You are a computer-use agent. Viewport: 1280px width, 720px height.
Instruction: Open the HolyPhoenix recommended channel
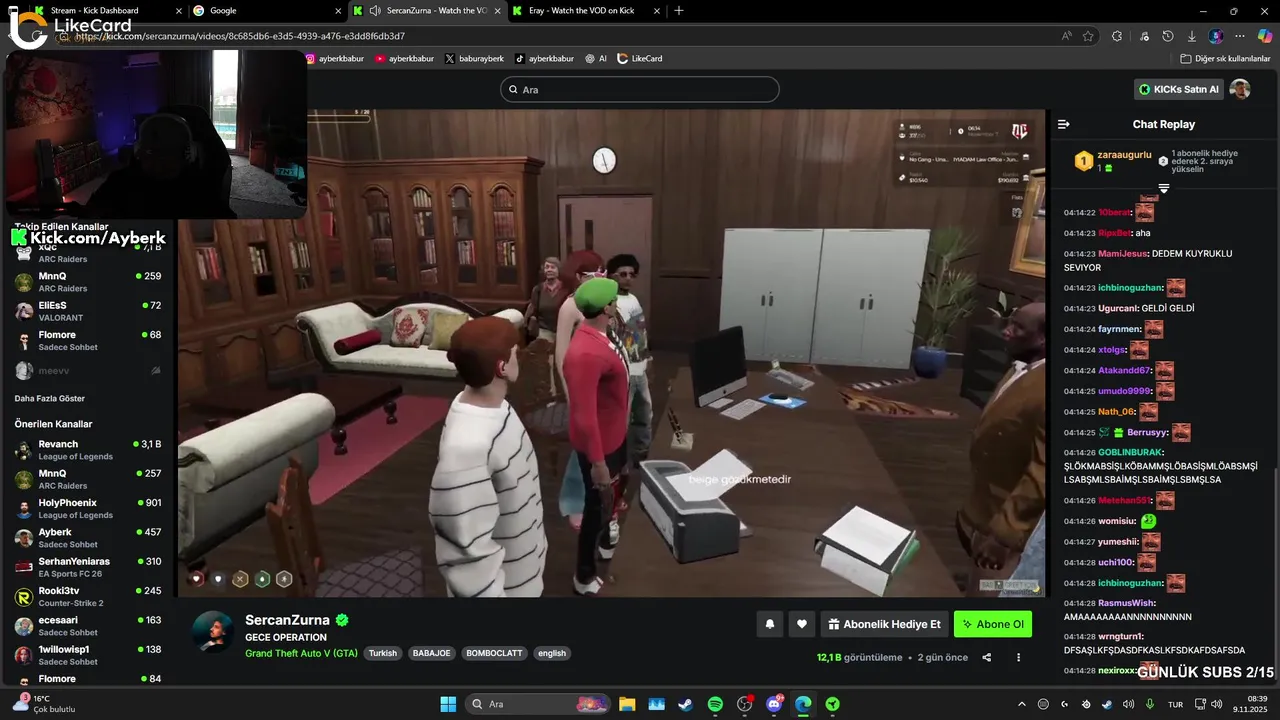click(88, 508)
